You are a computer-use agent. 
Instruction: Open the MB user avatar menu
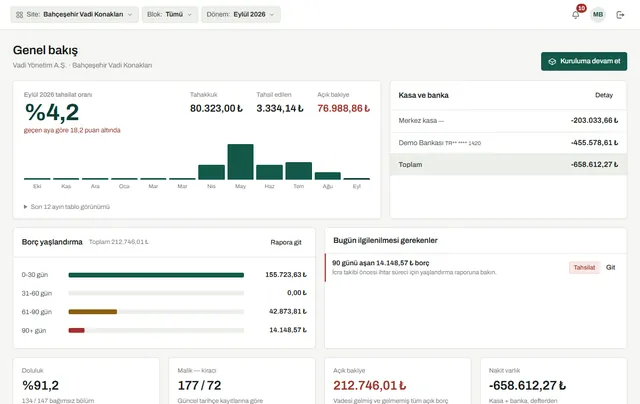pyautogui.click(x=598, y=15)
